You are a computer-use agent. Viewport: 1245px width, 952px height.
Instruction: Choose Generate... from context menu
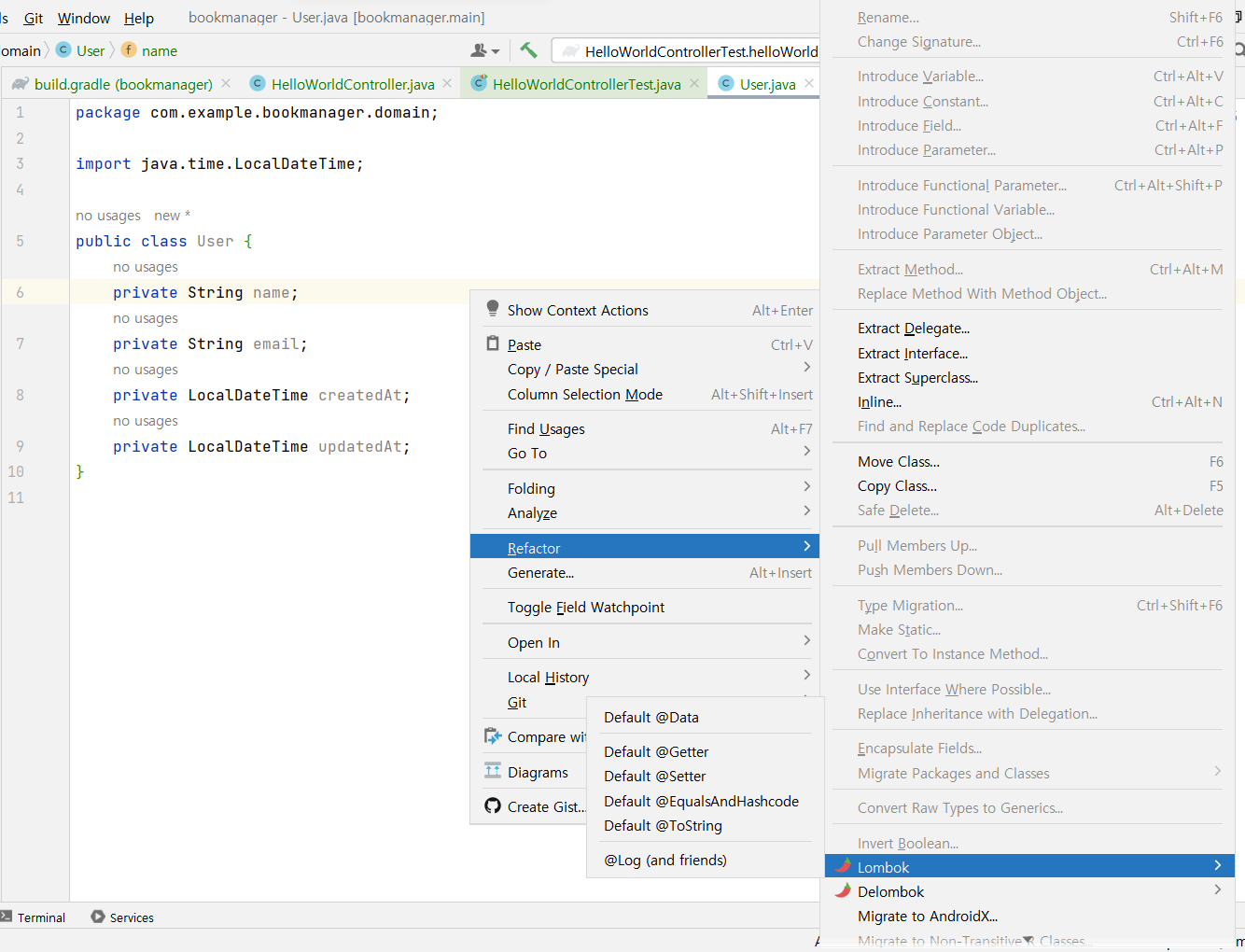pyautogui.click(x=645, y=572)
